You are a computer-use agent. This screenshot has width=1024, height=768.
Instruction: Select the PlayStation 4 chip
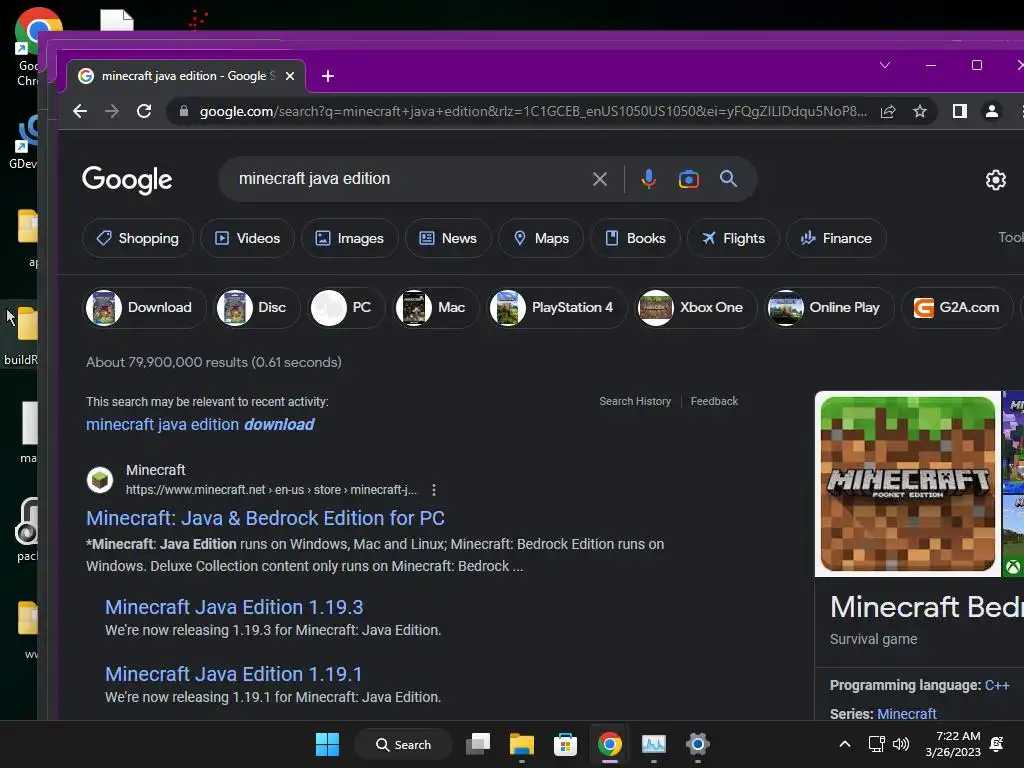[558, 308]
